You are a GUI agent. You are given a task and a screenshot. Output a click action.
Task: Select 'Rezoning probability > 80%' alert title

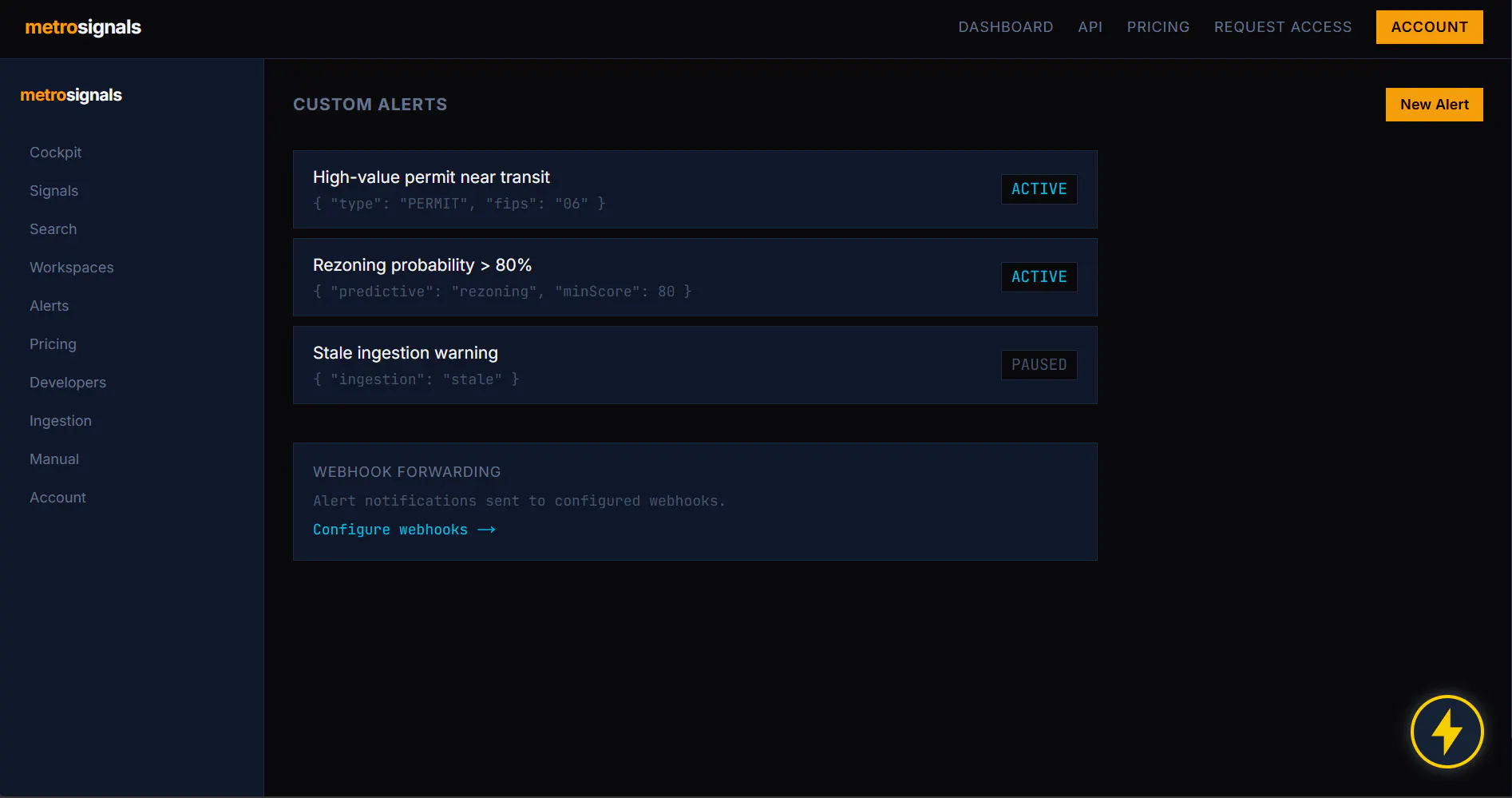[x=422, y=265]
